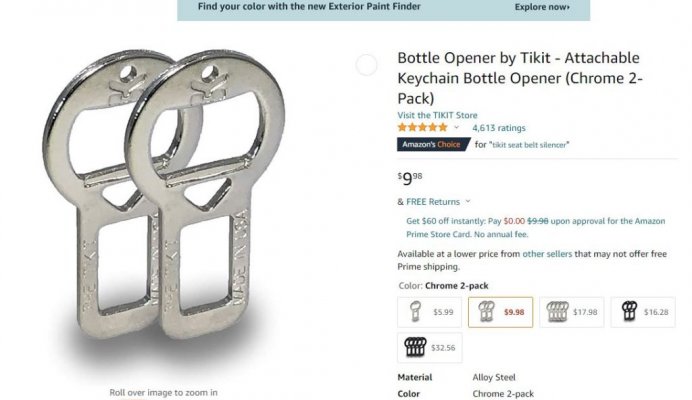Image resolution: width=692 pixels, height=400 pixels.
Task: Click Explore now in paint finder banner
Action: coord(542,7)
